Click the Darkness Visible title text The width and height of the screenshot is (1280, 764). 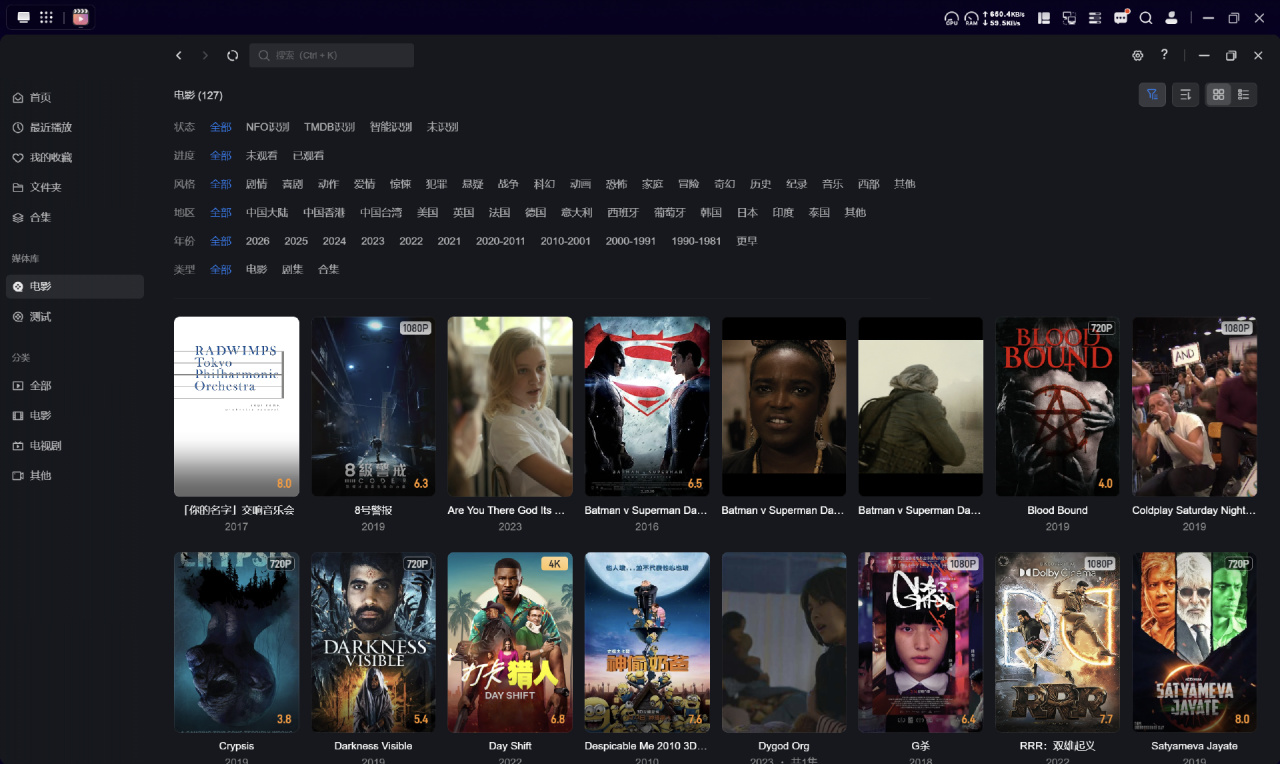tap(373, 746)
